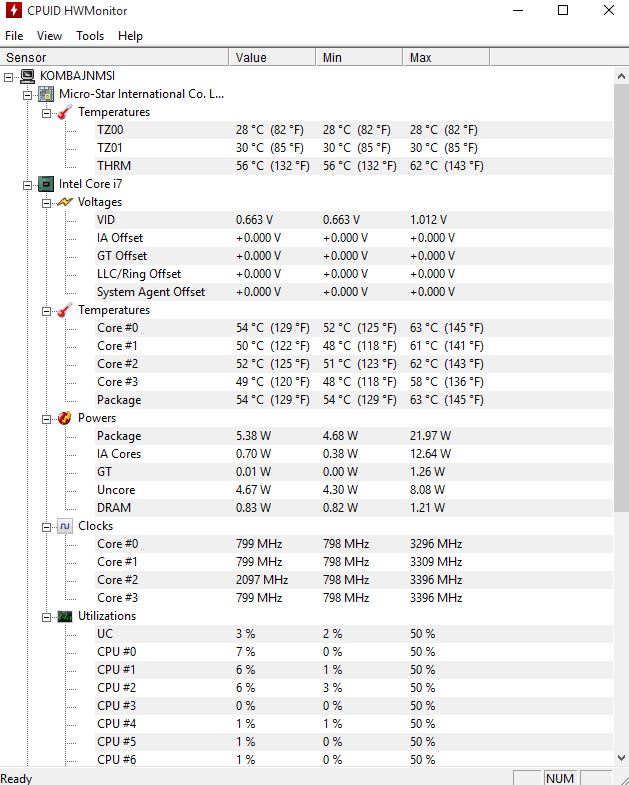Collapse the Powers section
This screenshot has width=629, height=785.
point(47,419)
